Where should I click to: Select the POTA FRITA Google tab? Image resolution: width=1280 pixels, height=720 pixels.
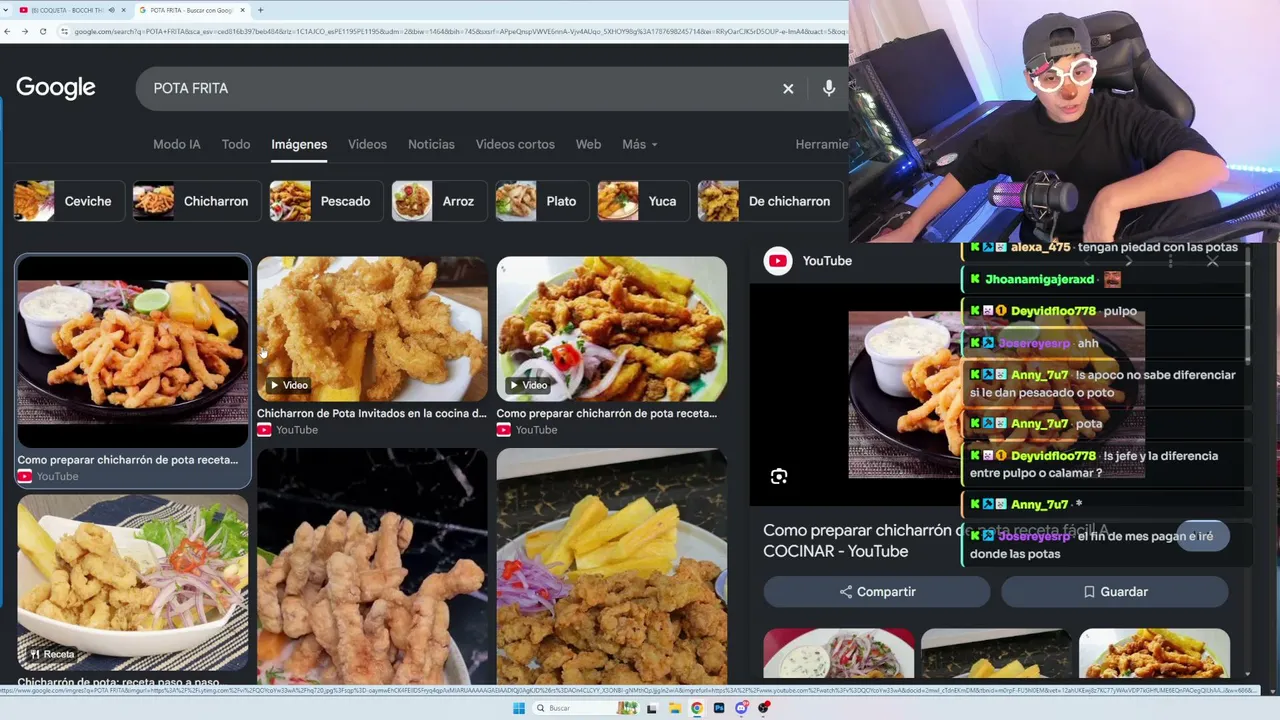[x=192, y=10]
